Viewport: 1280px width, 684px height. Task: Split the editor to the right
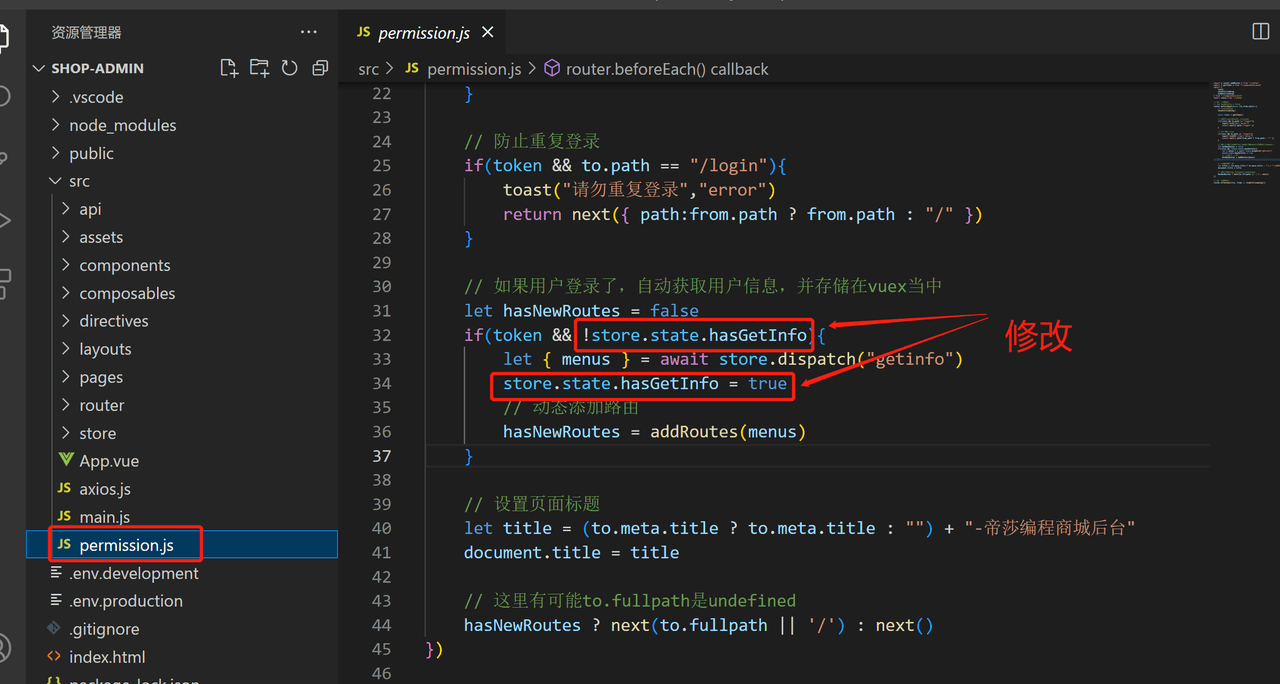(x=1261, y=32)
